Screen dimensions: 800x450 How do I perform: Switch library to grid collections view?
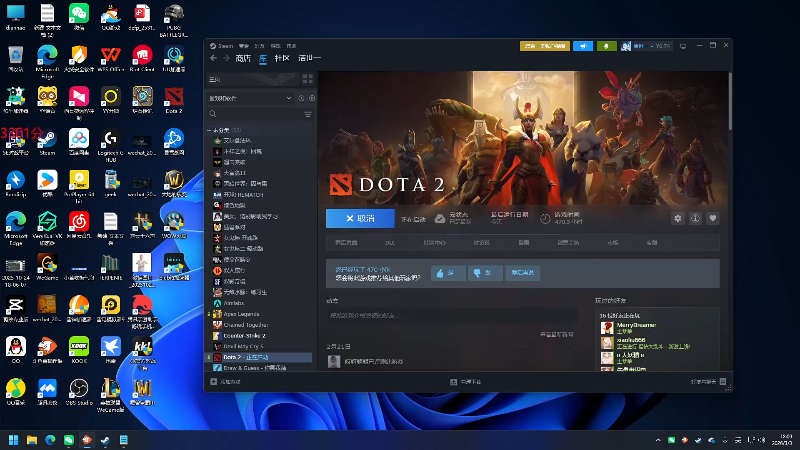coord(308,79)
